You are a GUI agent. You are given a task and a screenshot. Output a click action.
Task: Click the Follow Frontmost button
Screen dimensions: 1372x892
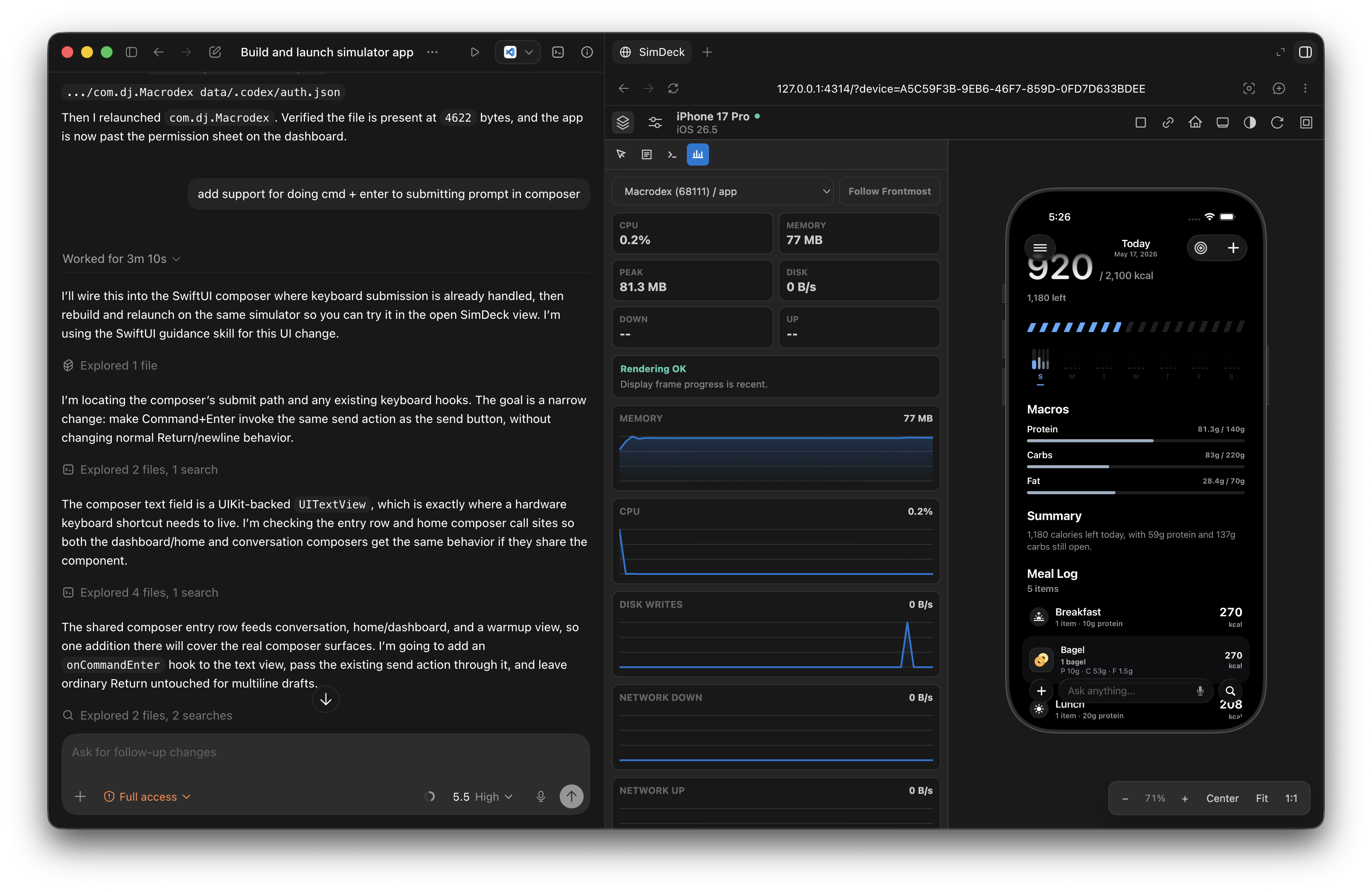point(889,192)
